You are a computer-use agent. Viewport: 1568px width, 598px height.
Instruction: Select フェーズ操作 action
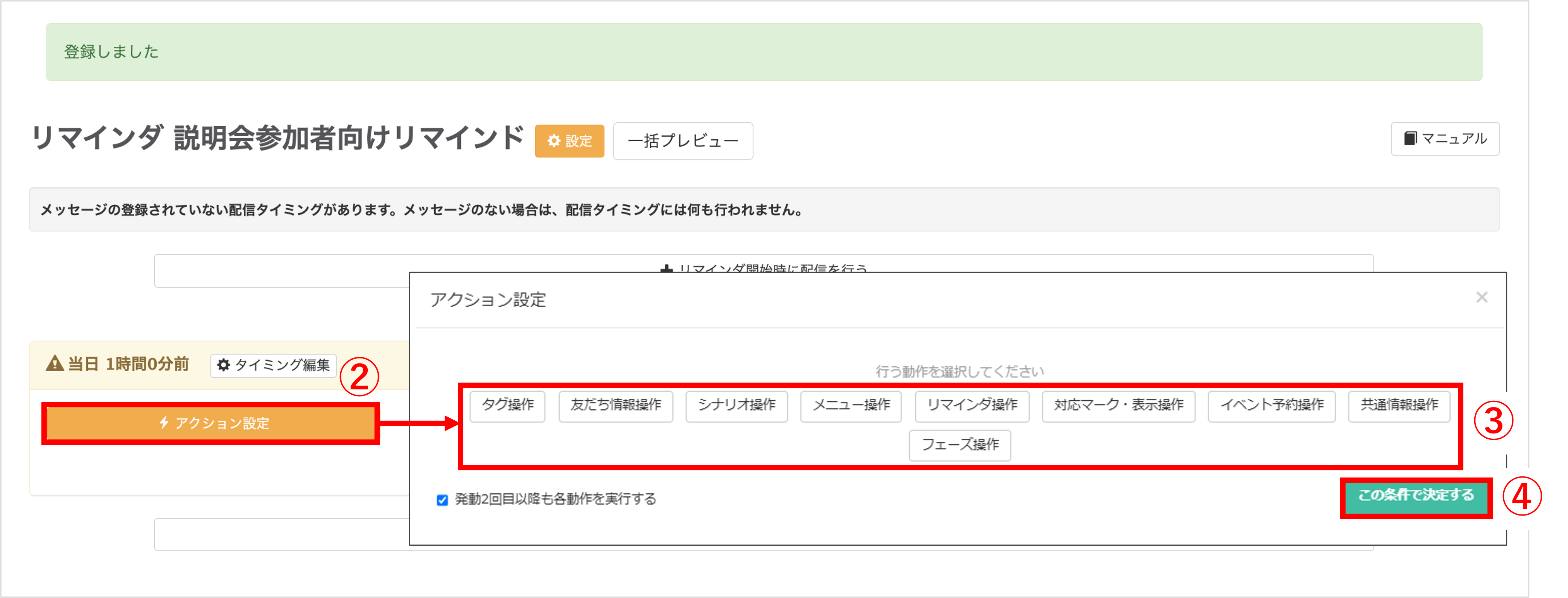click(960, 445)
